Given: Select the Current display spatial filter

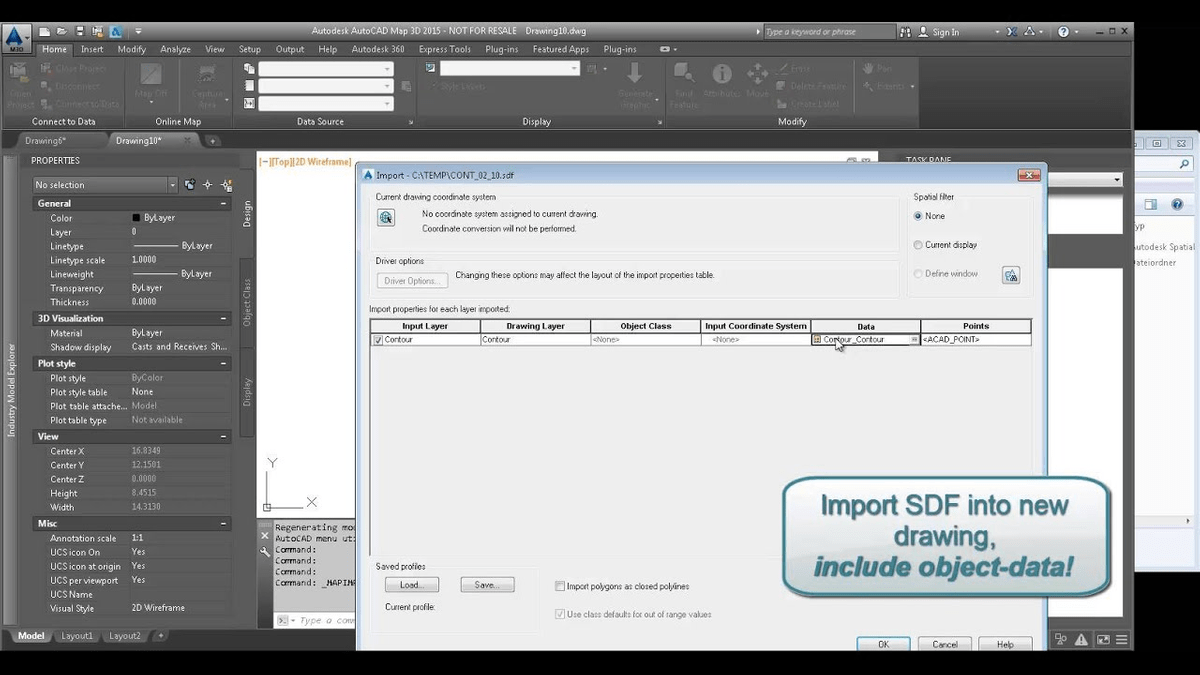Looking at the screenshot, I should [x=918, y=245].
